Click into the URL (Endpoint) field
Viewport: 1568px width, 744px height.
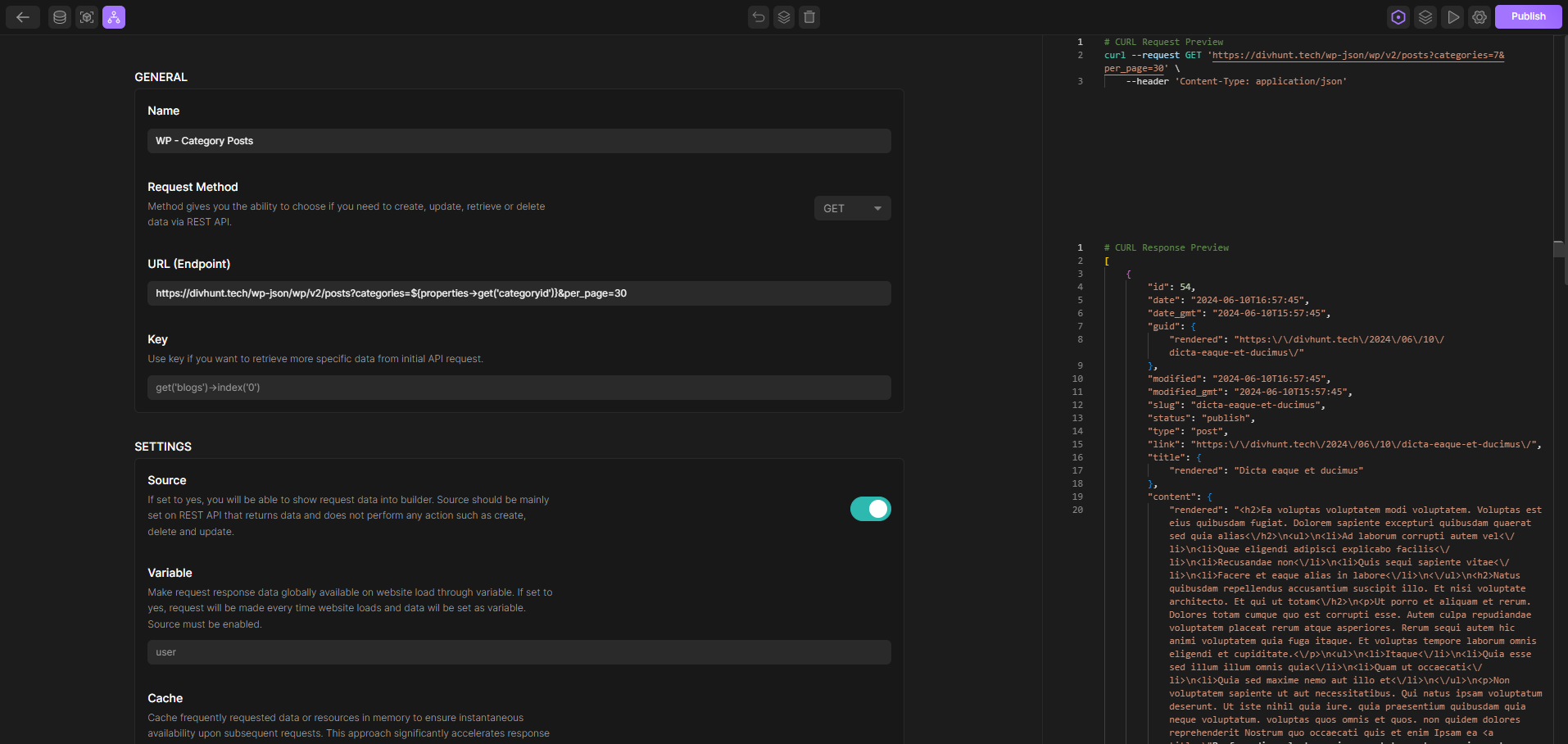(519, 293)
